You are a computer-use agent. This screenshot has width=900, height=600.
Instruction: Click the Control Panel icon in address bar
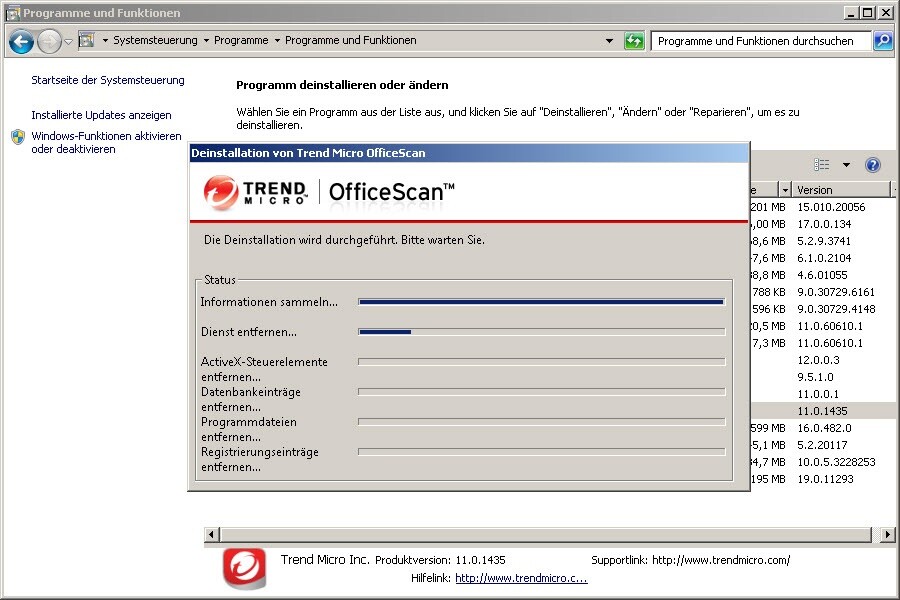click(x=87, y=41)
